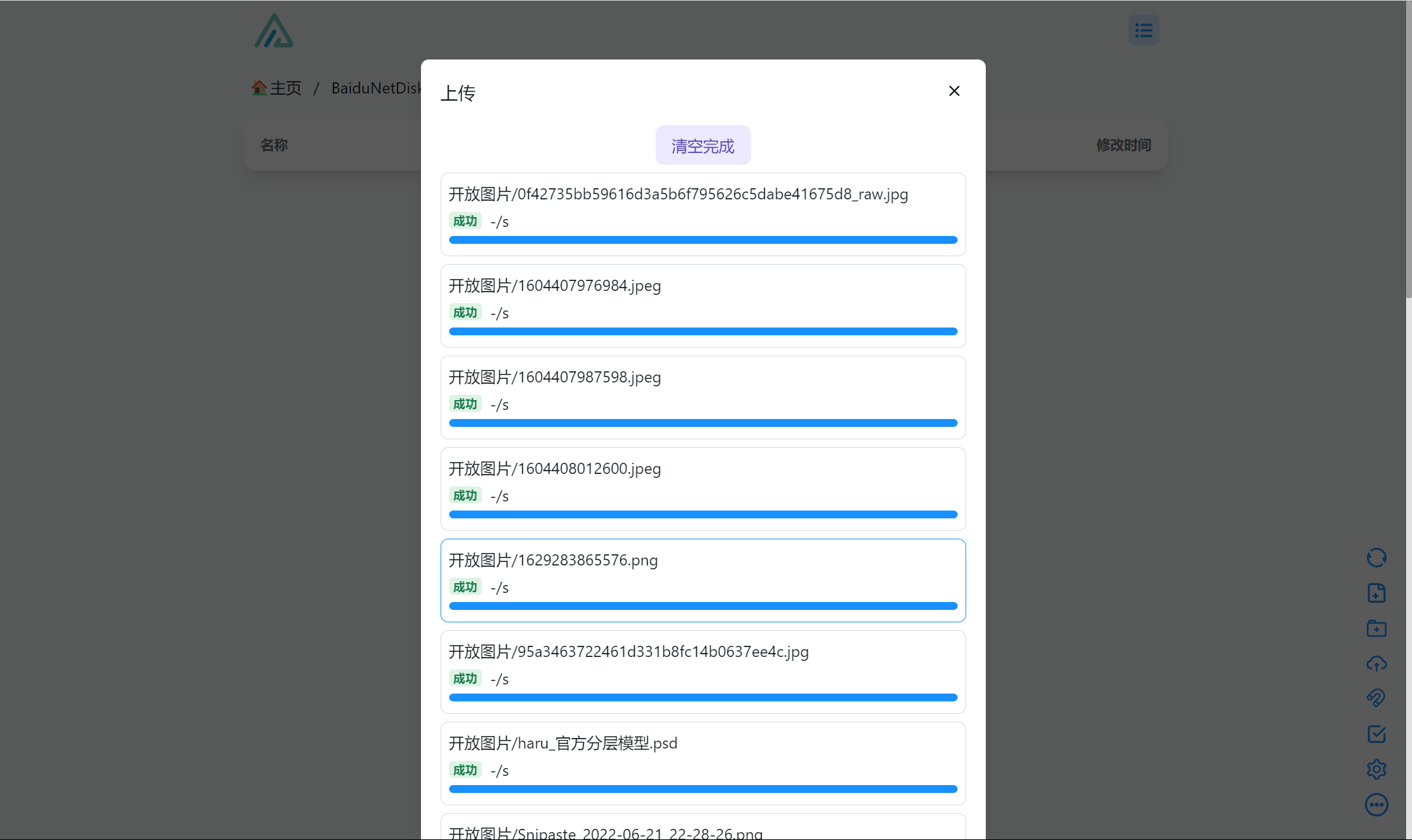The image size is (1412, 840).
Task: Select the Snipaste_2022-06-21 filename
Action: [x=605, y=833]
